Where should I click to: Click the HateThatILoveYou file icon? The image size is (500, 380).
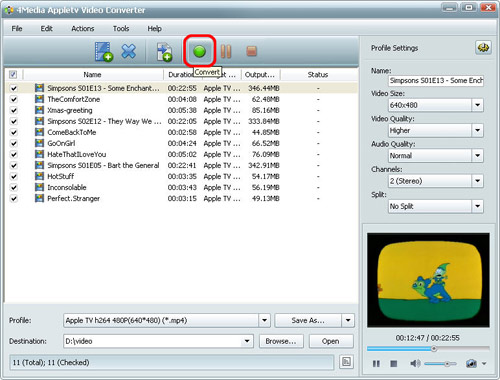tap(39, 154)
